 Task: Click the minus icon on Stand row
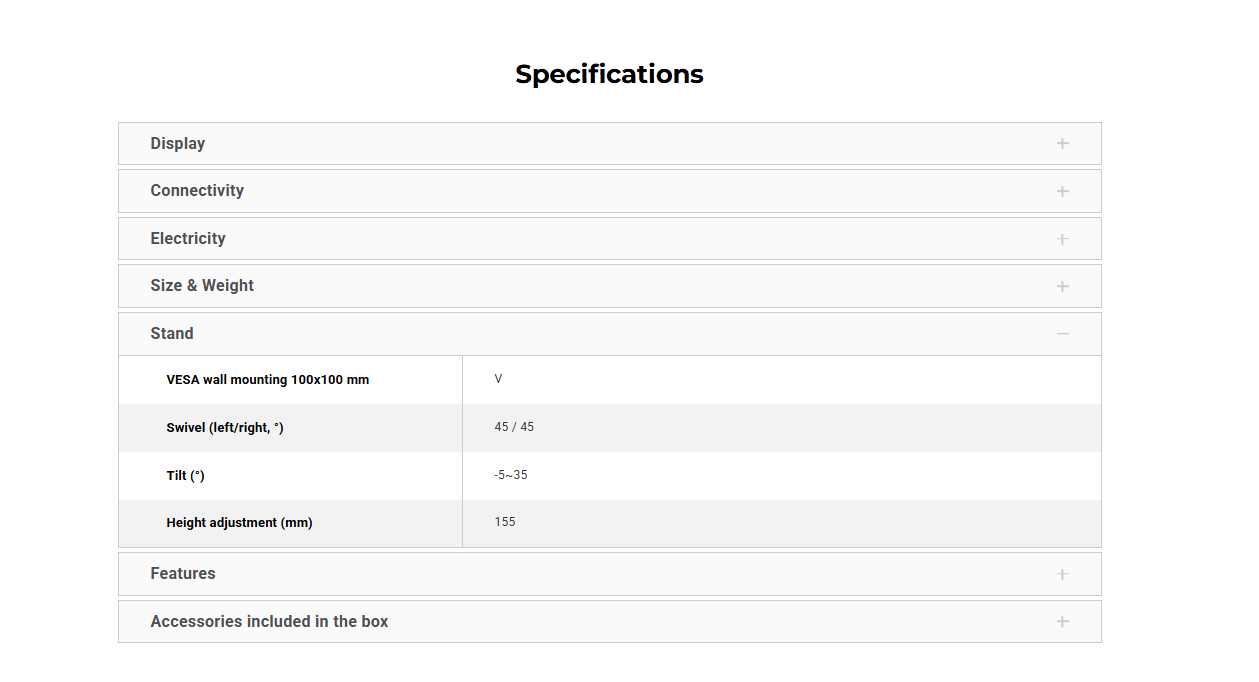pos(1062,334)
